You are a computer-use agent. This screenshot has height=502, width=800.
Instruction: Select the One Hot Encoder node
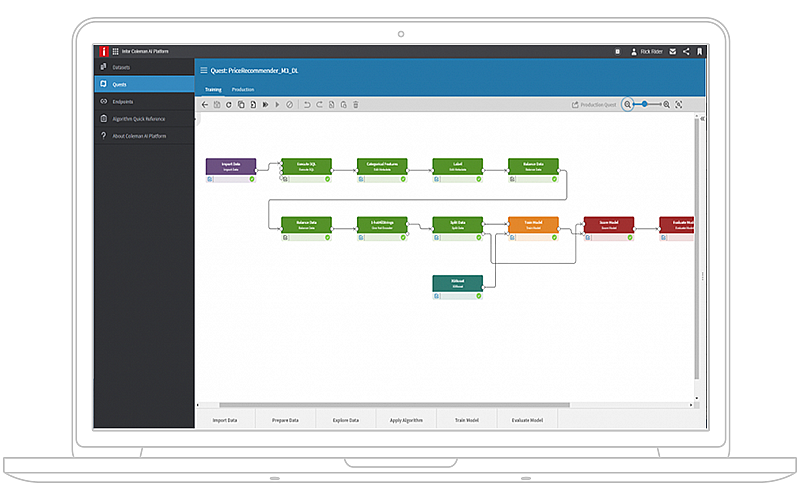coord(382,225)
